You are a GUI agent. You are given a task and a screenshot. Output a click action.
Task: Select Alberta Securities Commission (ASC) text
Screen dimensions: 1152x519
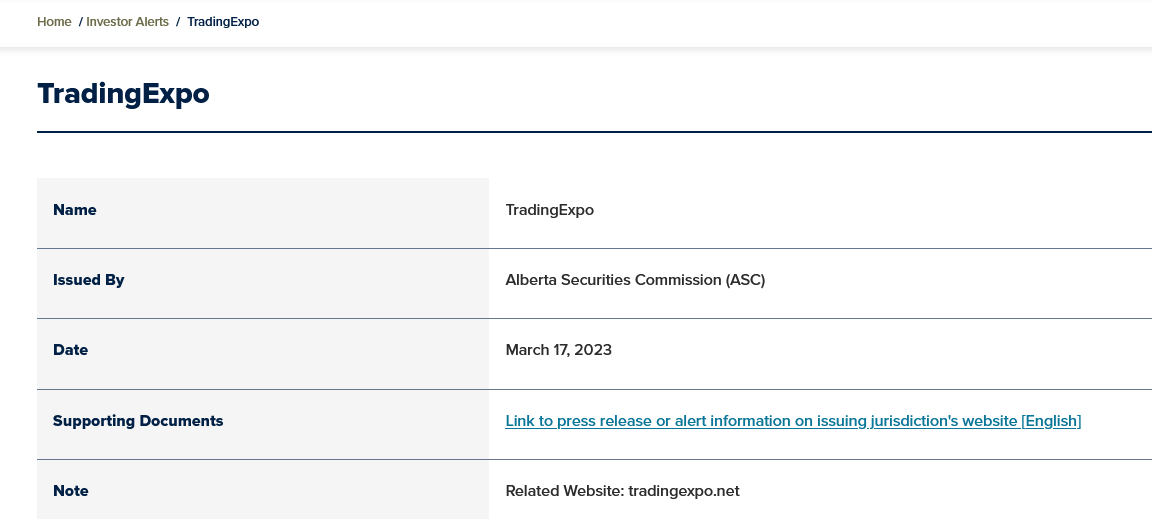(x=636, y=280)
